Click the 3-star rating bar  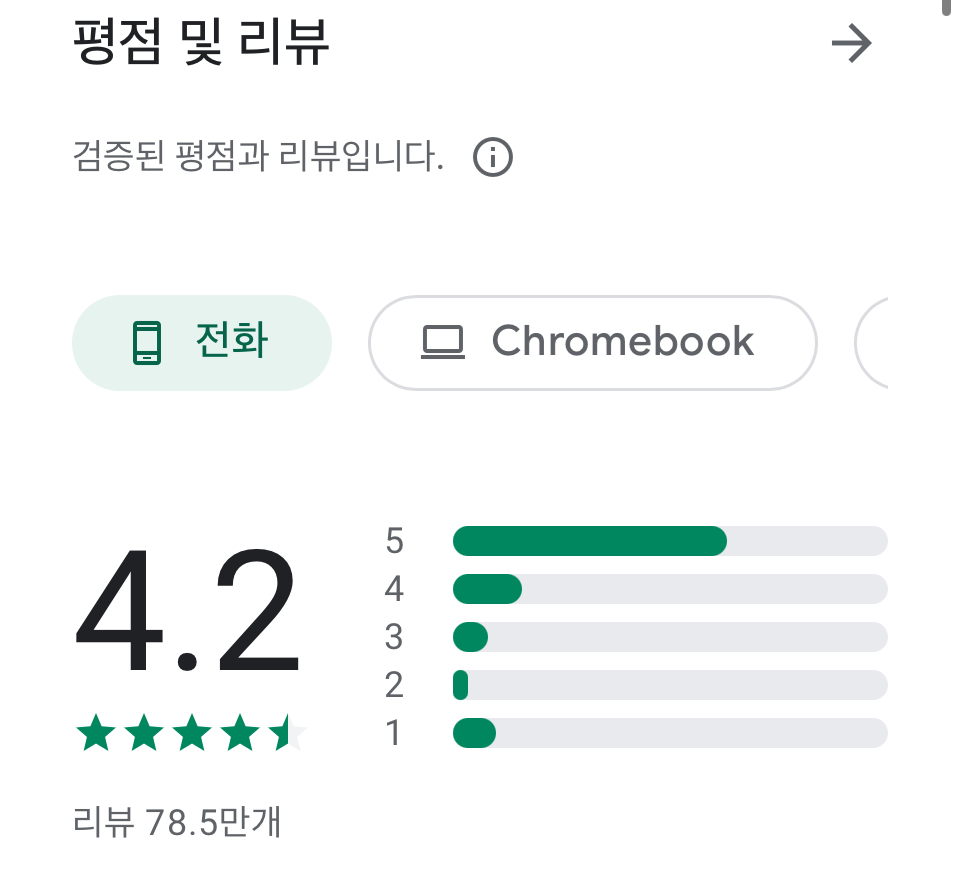(x=670, y=637)
